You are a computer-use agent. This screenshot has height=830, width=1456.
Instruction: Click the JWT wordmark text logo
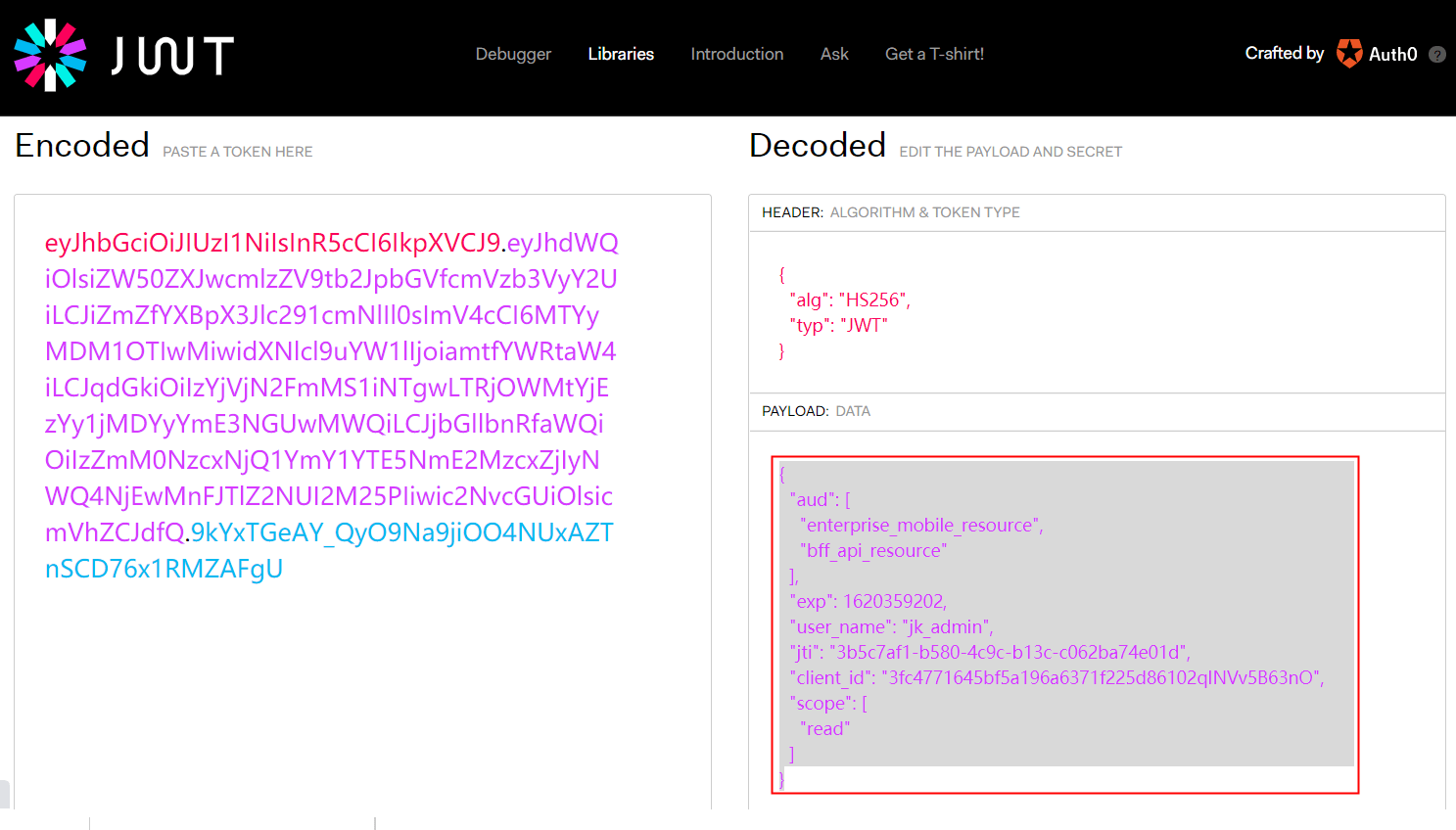172,56
